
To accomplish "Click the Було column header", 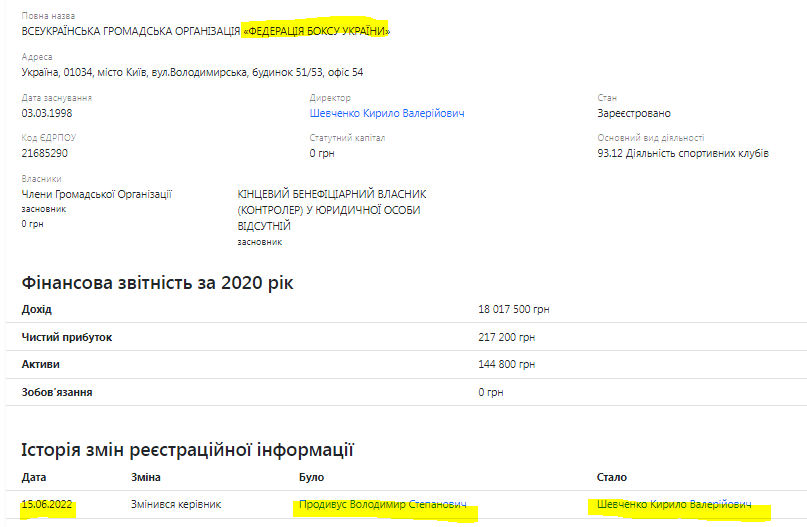I will point(311,478).
